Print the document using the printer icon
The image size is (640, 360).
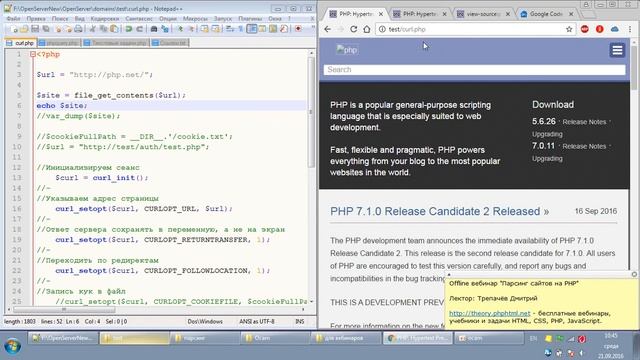point(79,29)
